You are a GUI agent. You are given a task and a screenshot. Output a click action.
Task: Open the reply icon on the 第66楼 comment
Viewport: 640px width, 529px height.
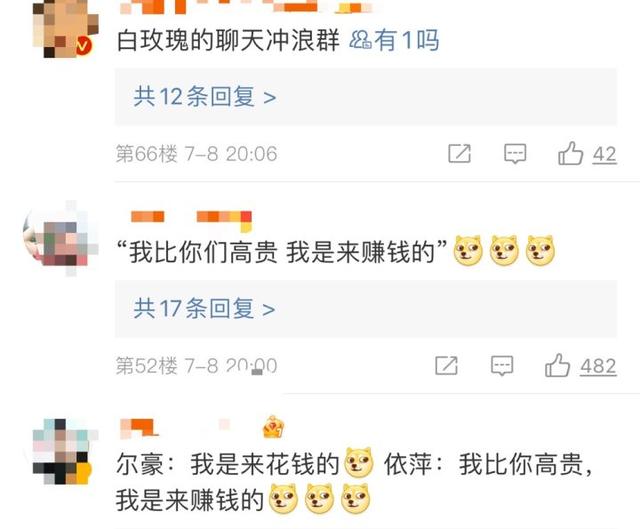[x=515, y=154]
